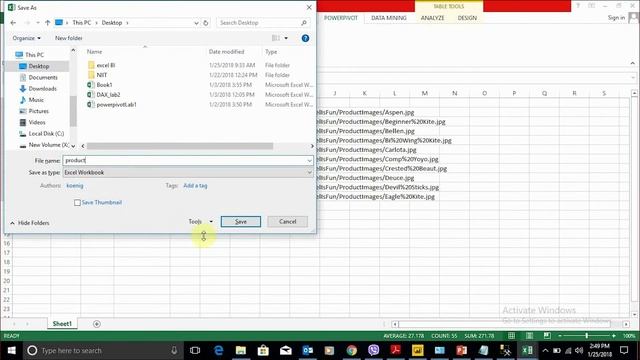Open the ANALYZE ribbon tab

point(432,18)
